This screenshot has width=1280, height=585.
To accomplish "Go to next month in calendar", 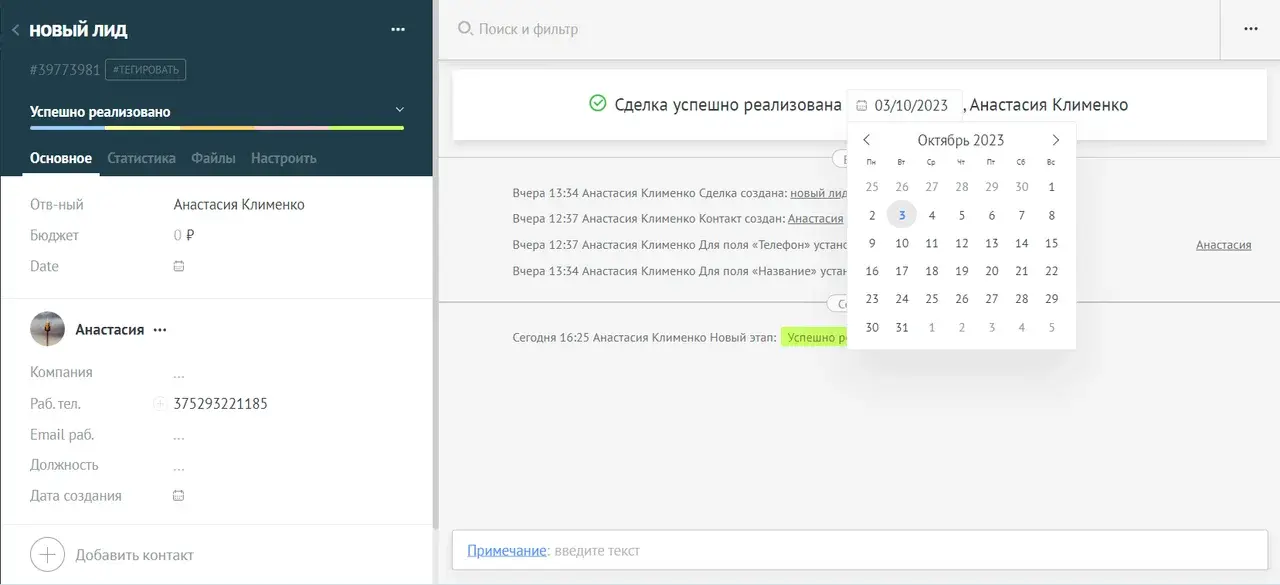I will pyautogui.click(x=1055, y=140).
